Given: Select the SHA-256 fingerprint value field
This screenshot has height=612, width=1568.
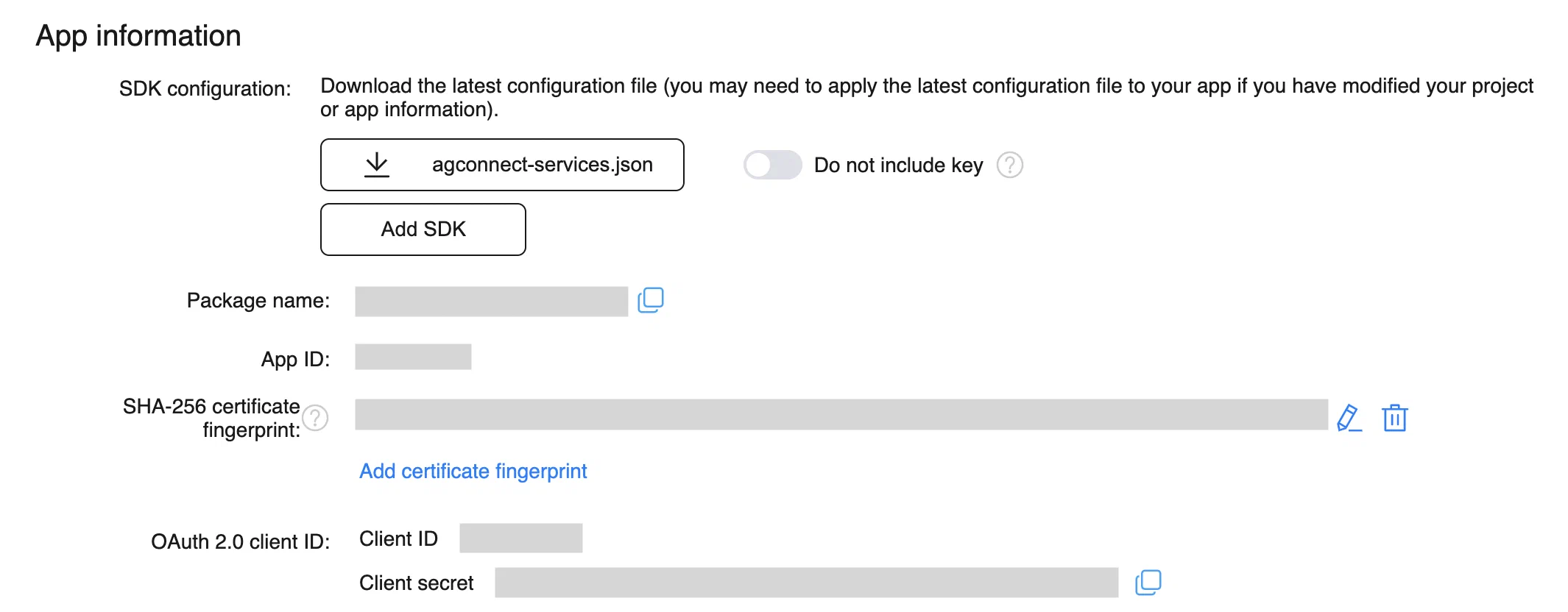Looking at the screenshot, I should point(841,415).
